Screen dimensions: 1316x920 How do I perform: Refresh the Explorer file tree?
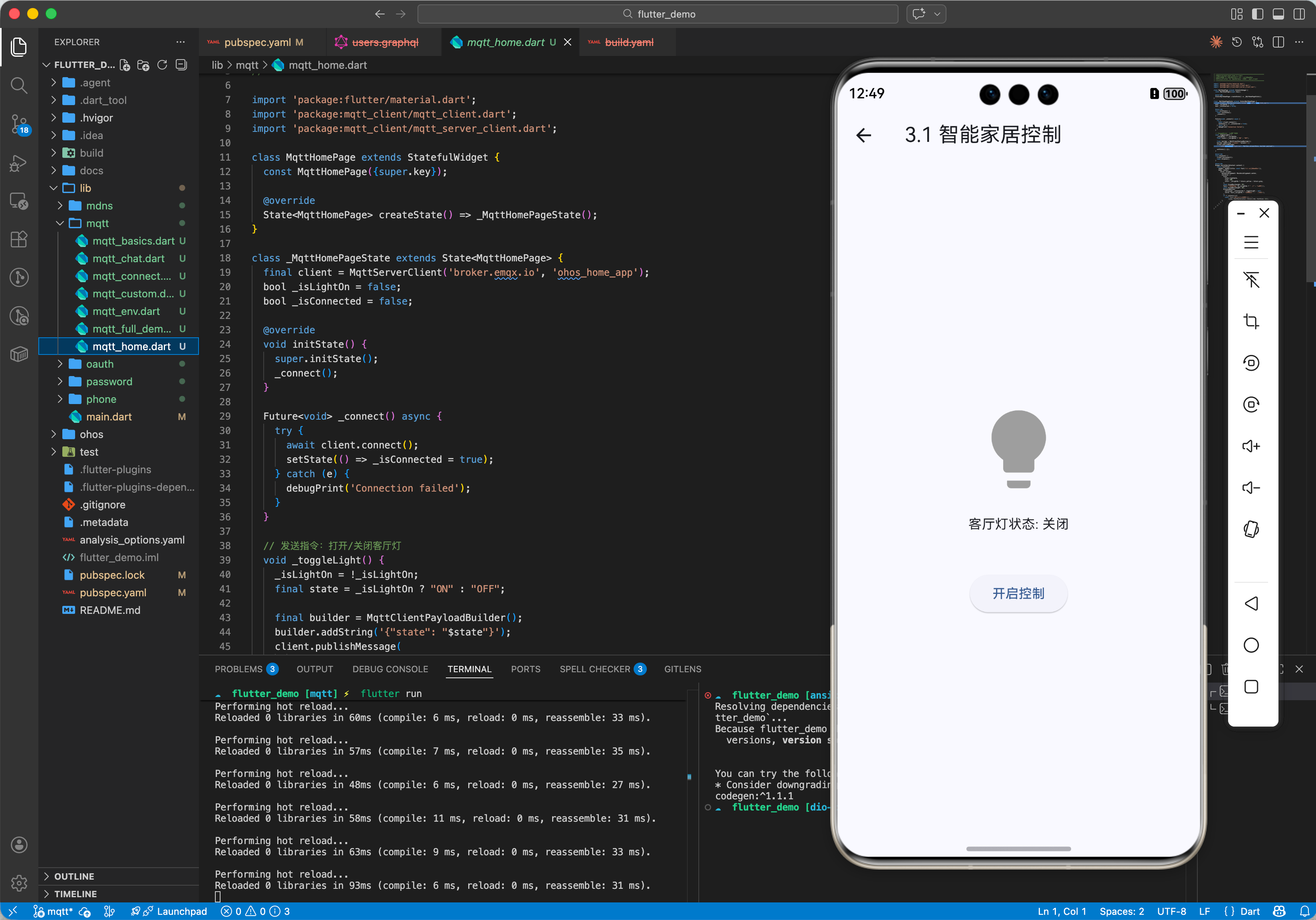[x=162, y=66]
